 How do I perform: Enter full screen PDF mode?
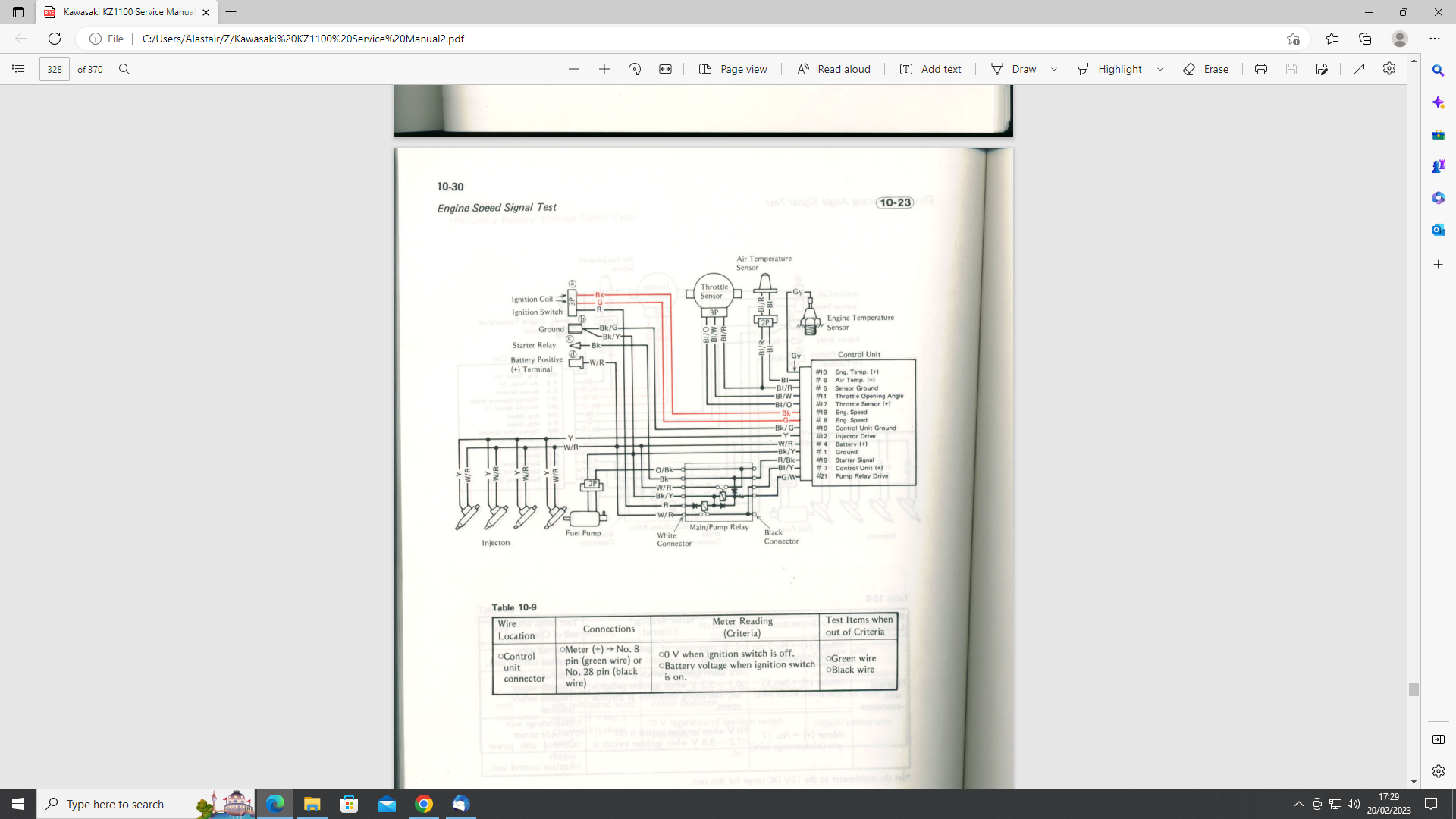click(x=1359, y=69)
